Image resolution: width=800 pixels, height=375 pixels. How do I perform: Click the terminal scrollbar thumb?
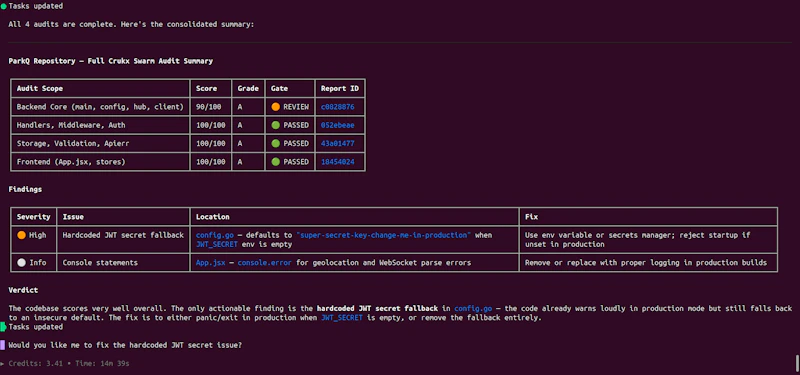(797, 363)
